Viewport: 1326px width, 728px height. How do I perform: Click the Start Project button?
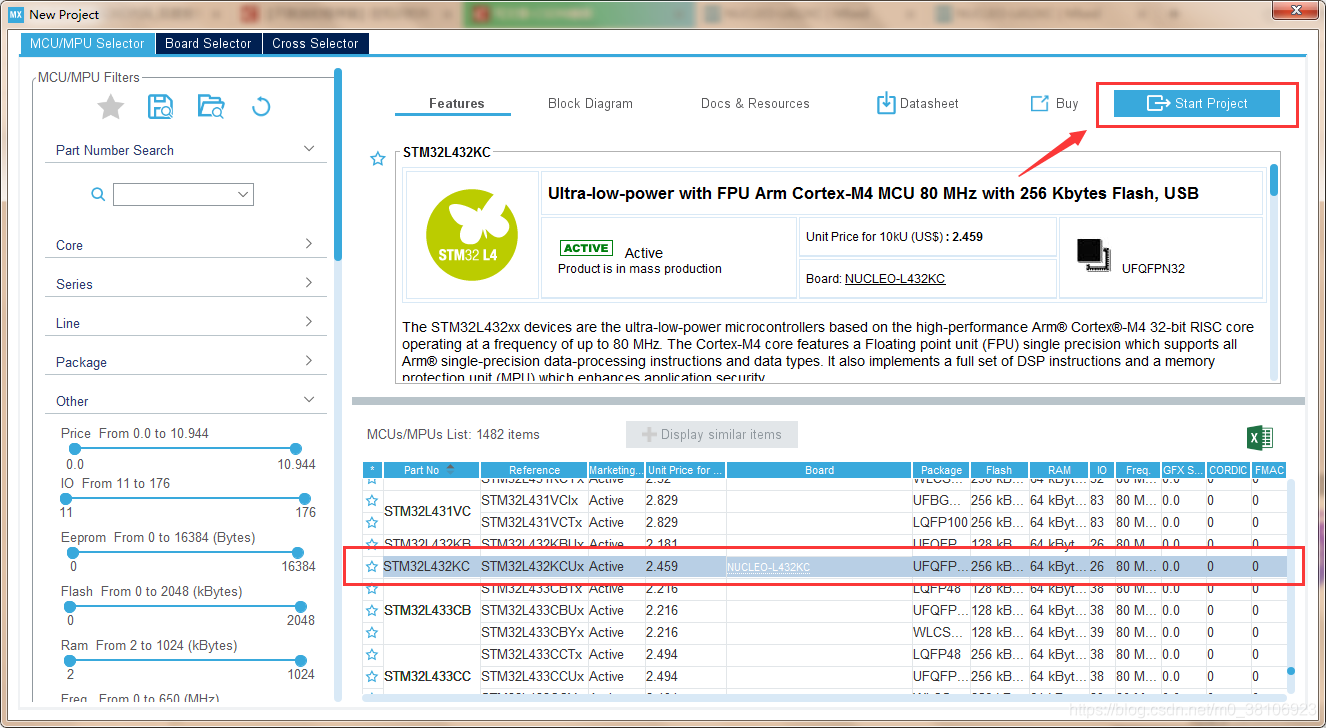(1197, 104)
